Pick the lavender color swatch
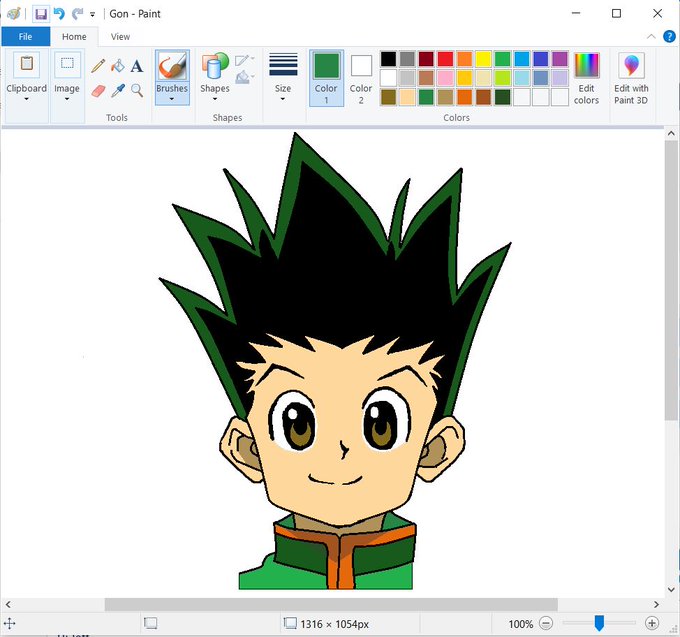Screen dimensions: 680x637 560,78
